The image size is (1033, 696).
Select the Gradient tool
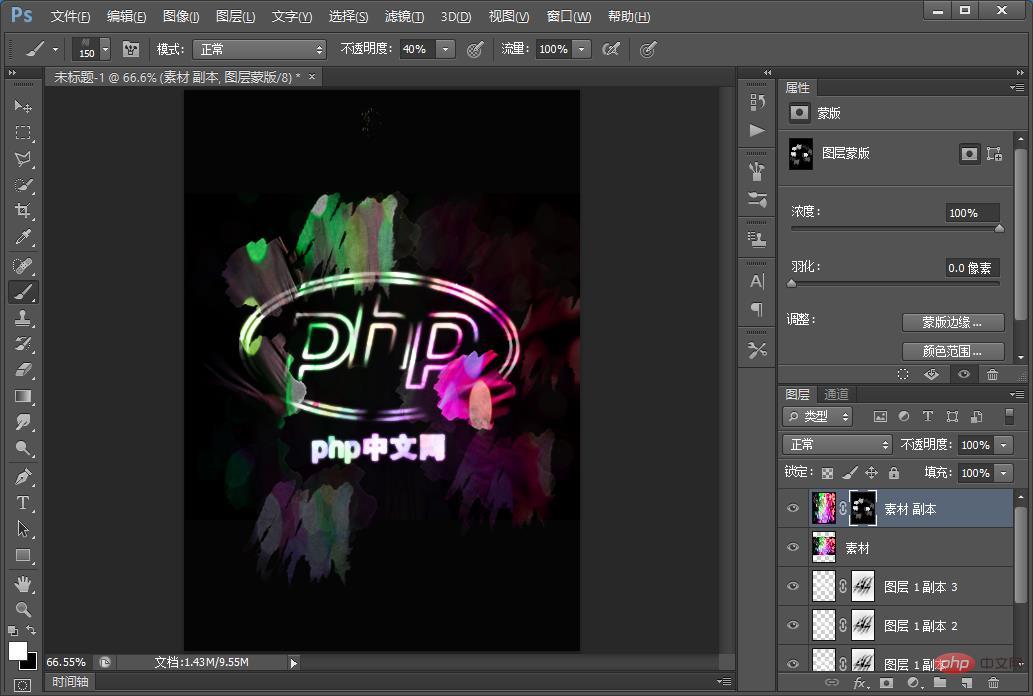click(23, 396)
